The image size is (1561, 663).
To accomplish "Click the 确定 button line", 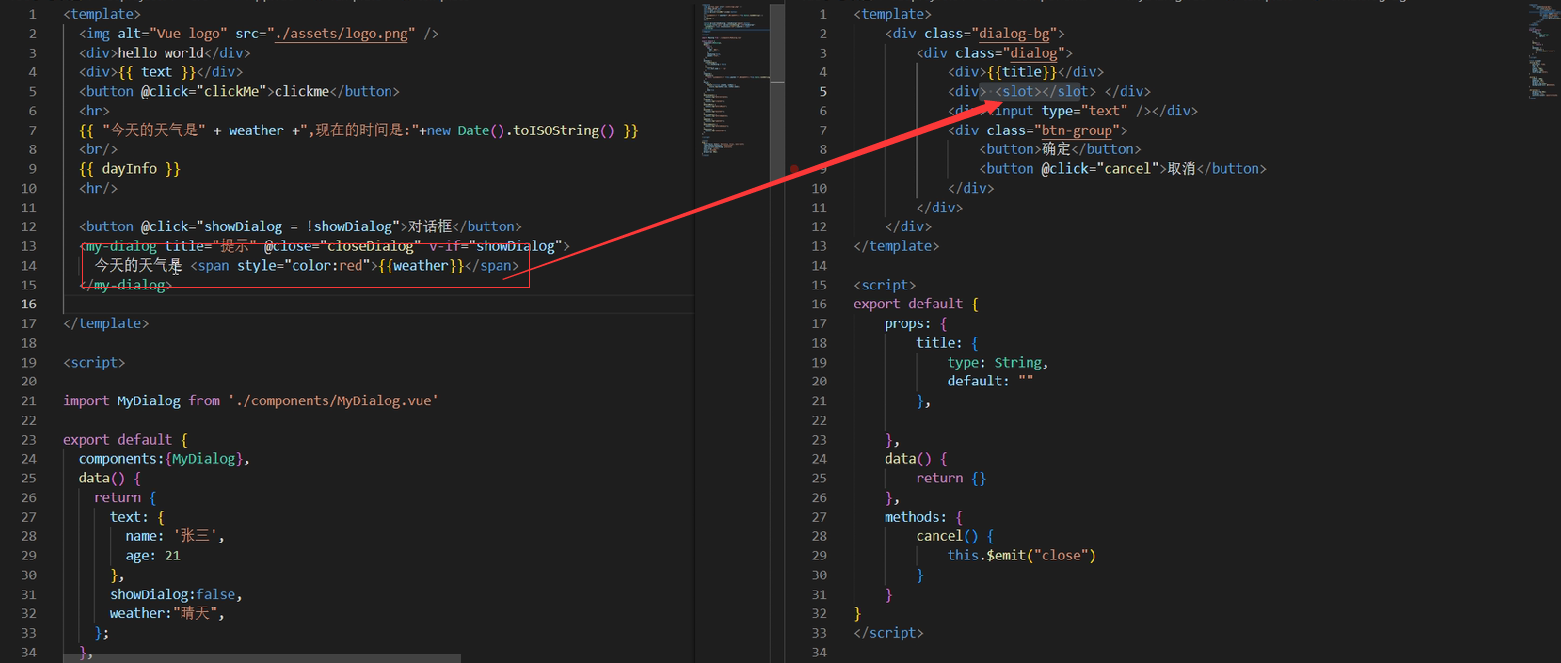I will pos(1061,150).
